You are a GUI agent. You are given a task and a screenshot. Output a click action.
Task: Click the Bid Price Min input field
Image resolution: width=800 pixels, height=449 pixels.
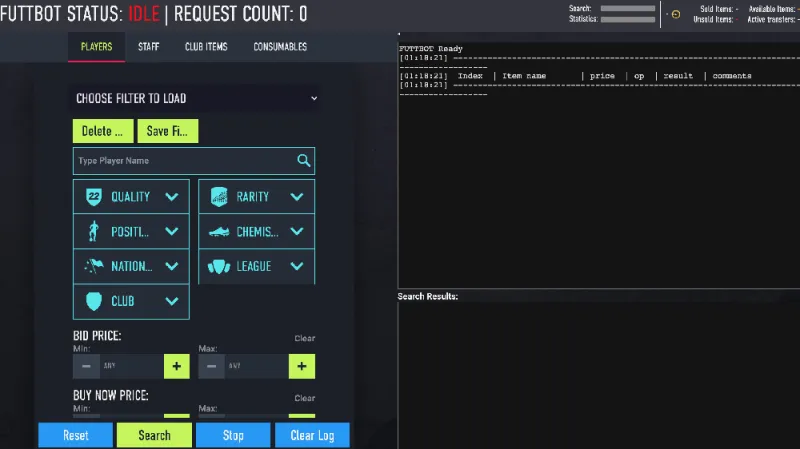[x=132, y=366]
